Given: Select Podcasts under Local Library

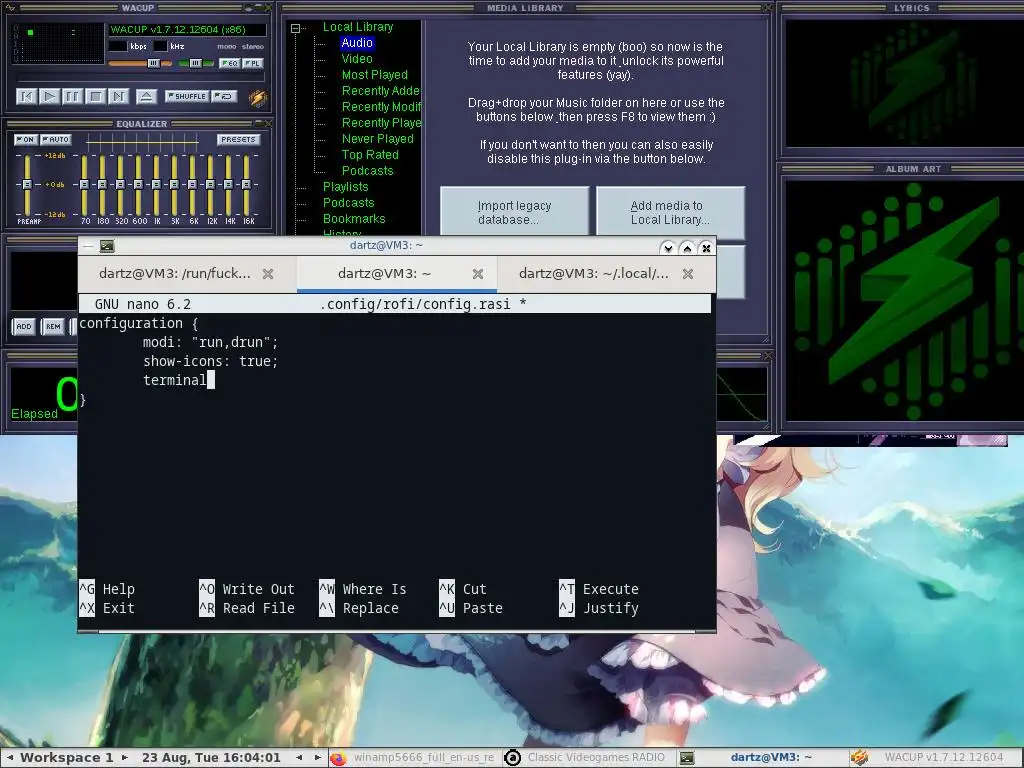Looking at the screenshot, I should pyautogui.click(x=367, y=170).
